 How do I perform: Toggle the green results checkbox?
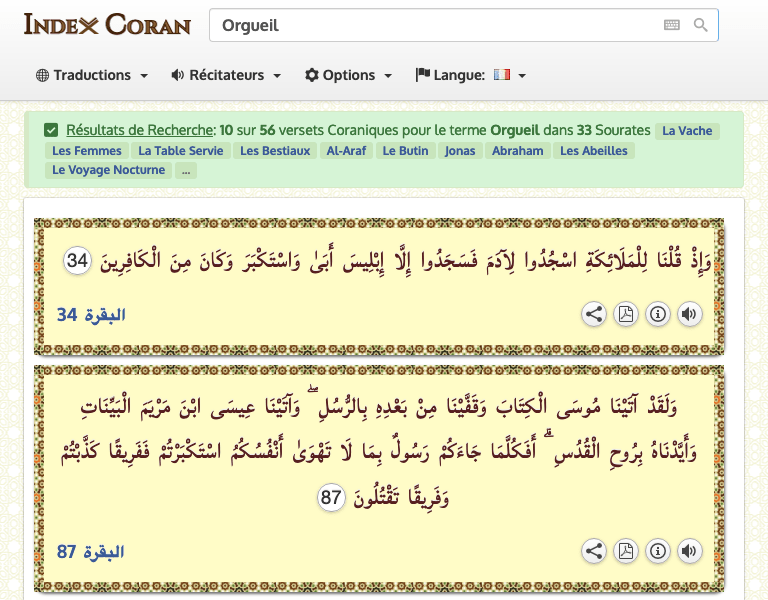tap(51, 130)
